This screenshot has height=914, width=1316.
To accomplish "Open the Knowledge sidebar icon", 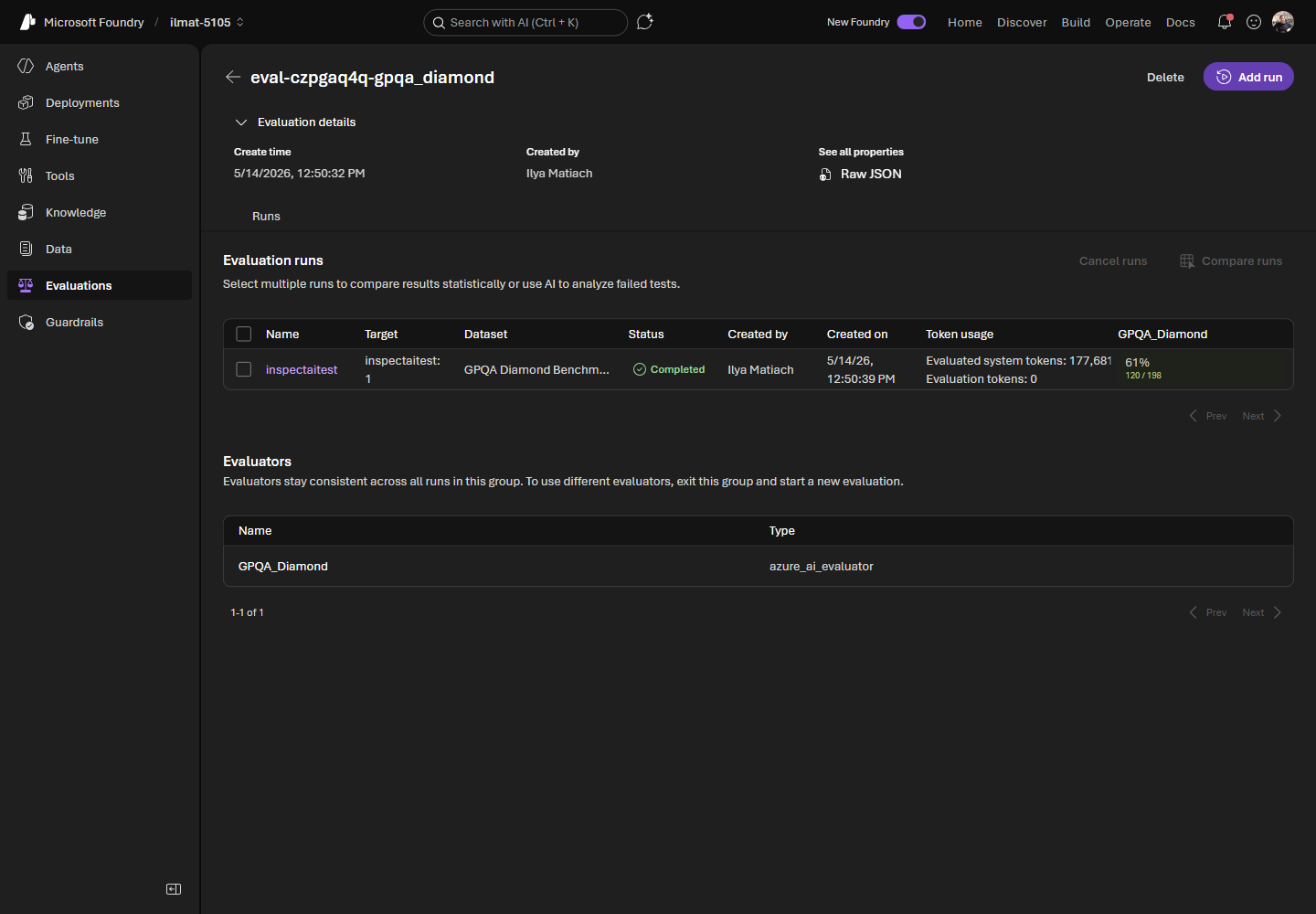I will point(26,212).
